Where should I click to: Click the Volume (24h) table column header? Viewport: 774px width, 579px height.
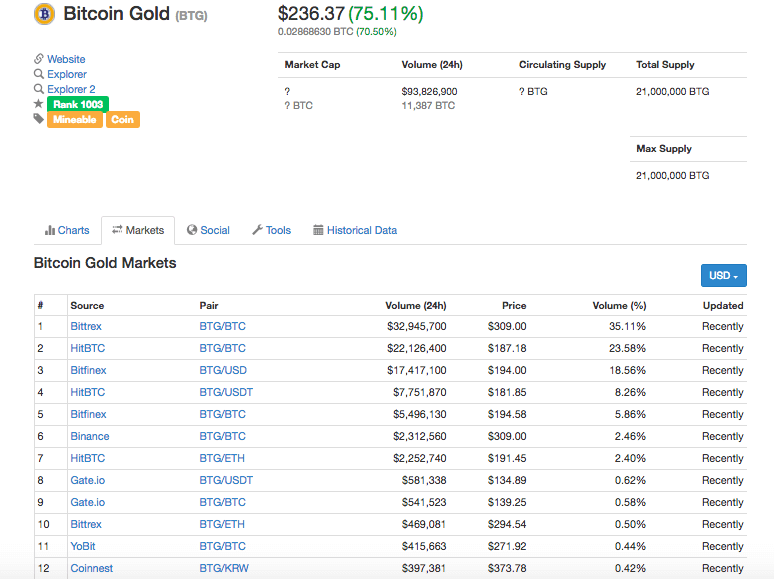pos(415,305)
